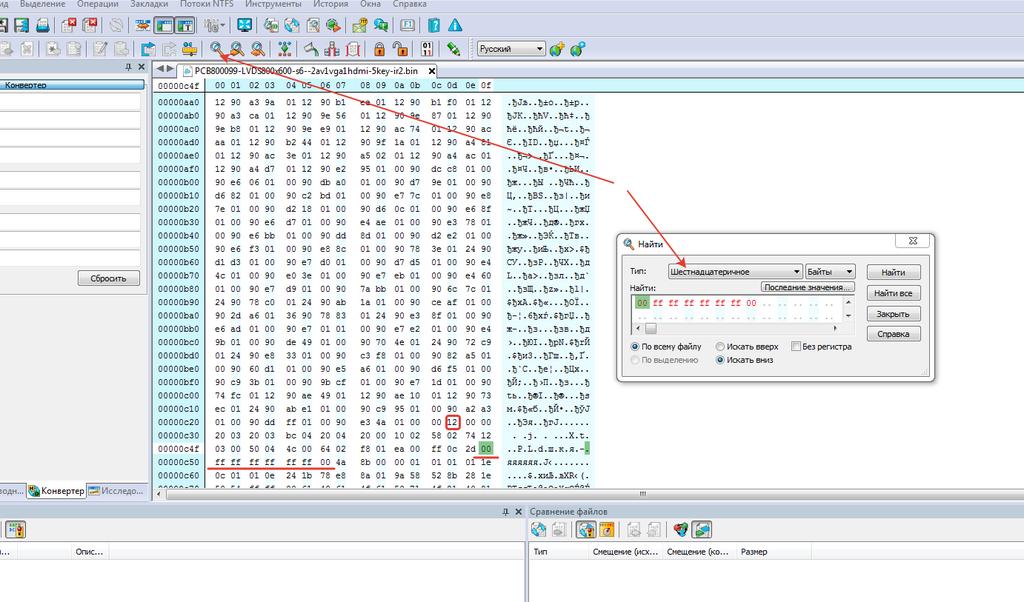Click the 'Сбросить' button in converter
The image size is (1024, 602).
(x=107, y=279)
